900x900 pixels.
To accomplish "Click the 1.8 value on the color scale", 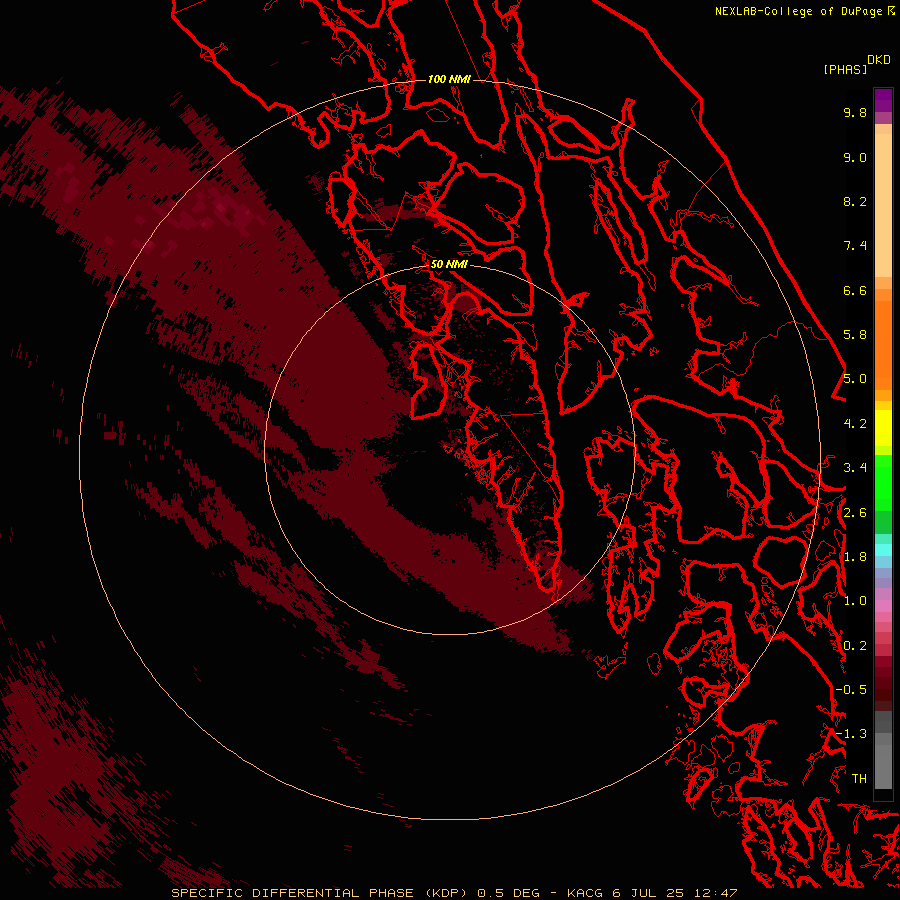I will point(855,557).
